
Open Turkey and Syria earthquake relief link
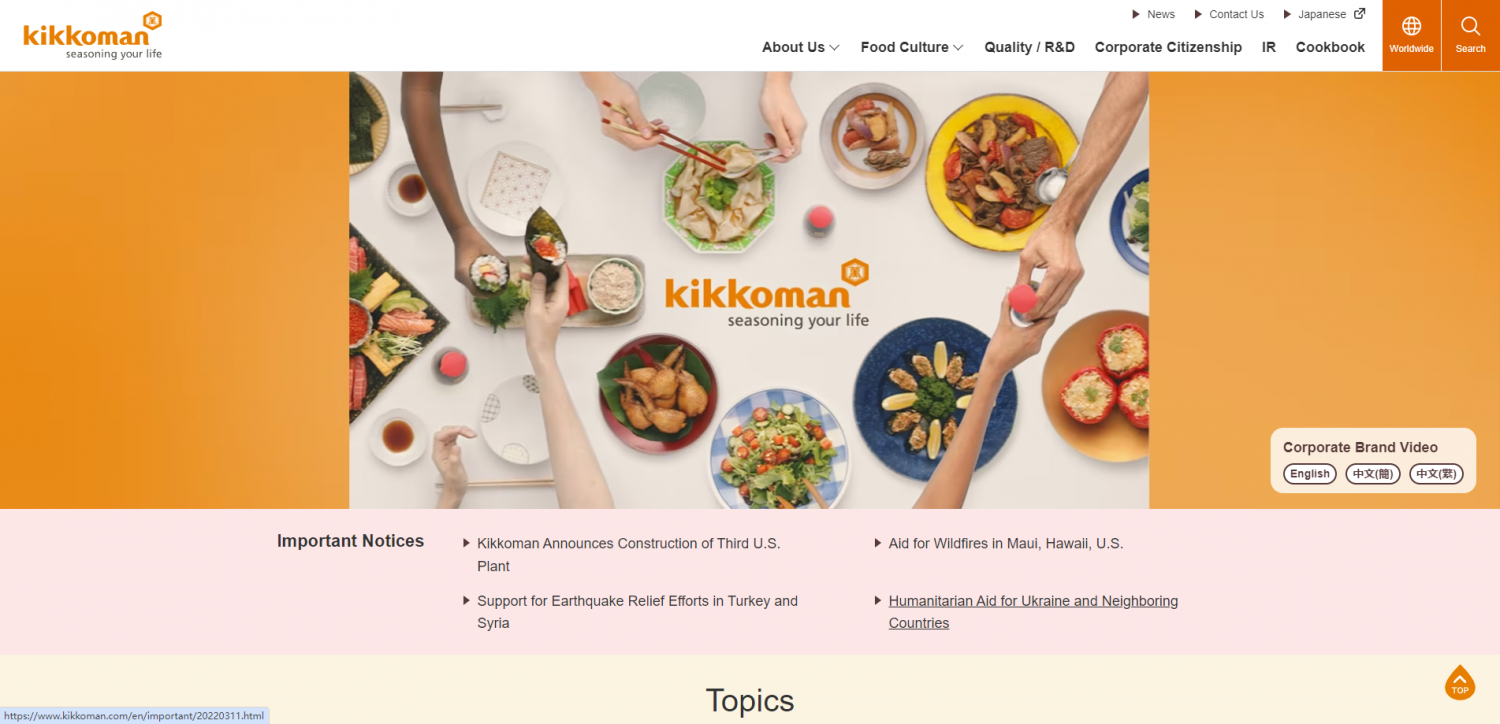point(637,612)
